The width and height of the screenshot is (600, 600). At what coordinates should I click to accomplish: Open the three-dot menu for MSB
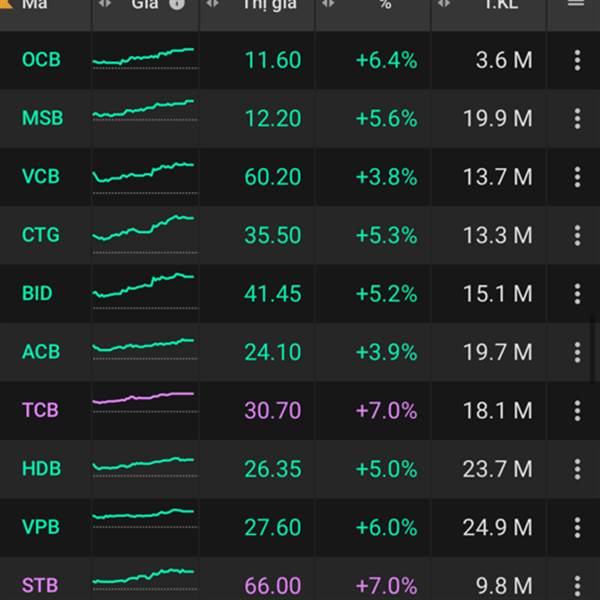click(x=577, y=118)
